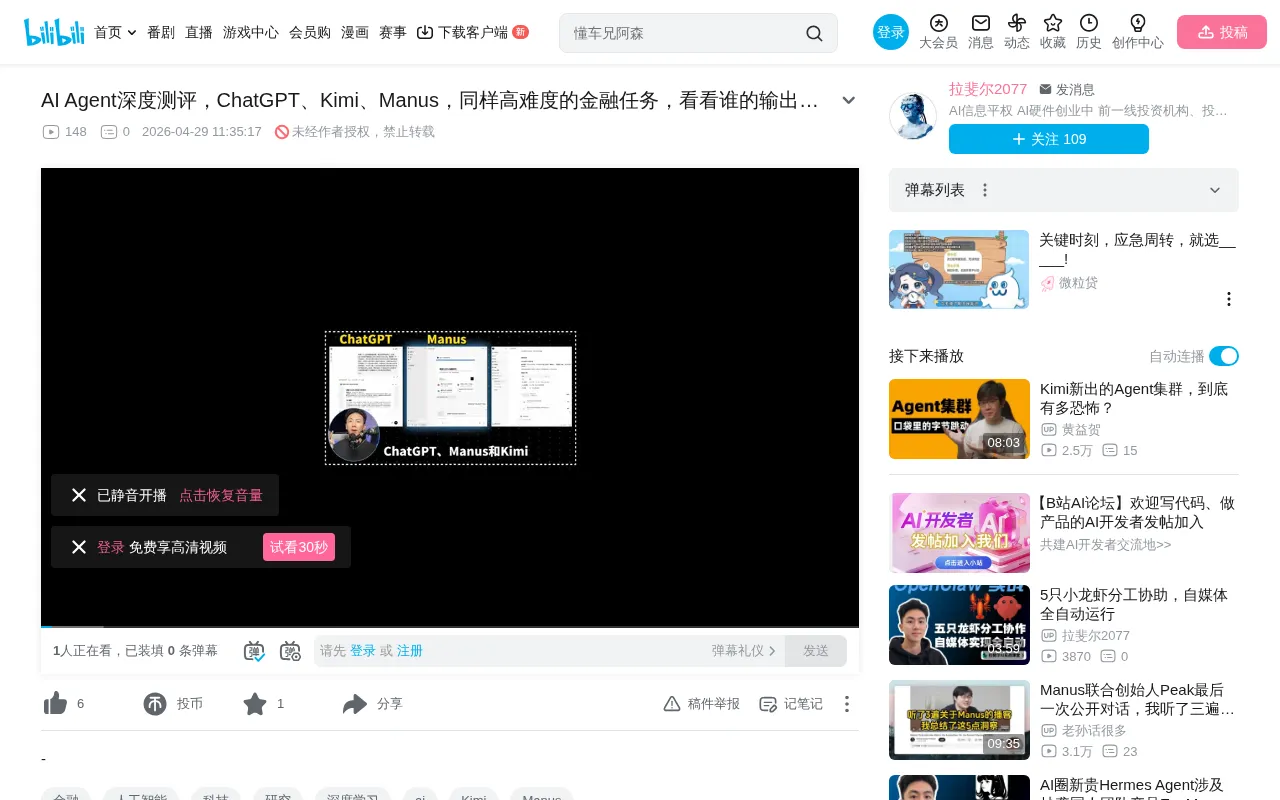The width and height of the screenshot is (1280, 800).
Task: Close the 已静音开播 muted notice
Action: tap(79, 495)
